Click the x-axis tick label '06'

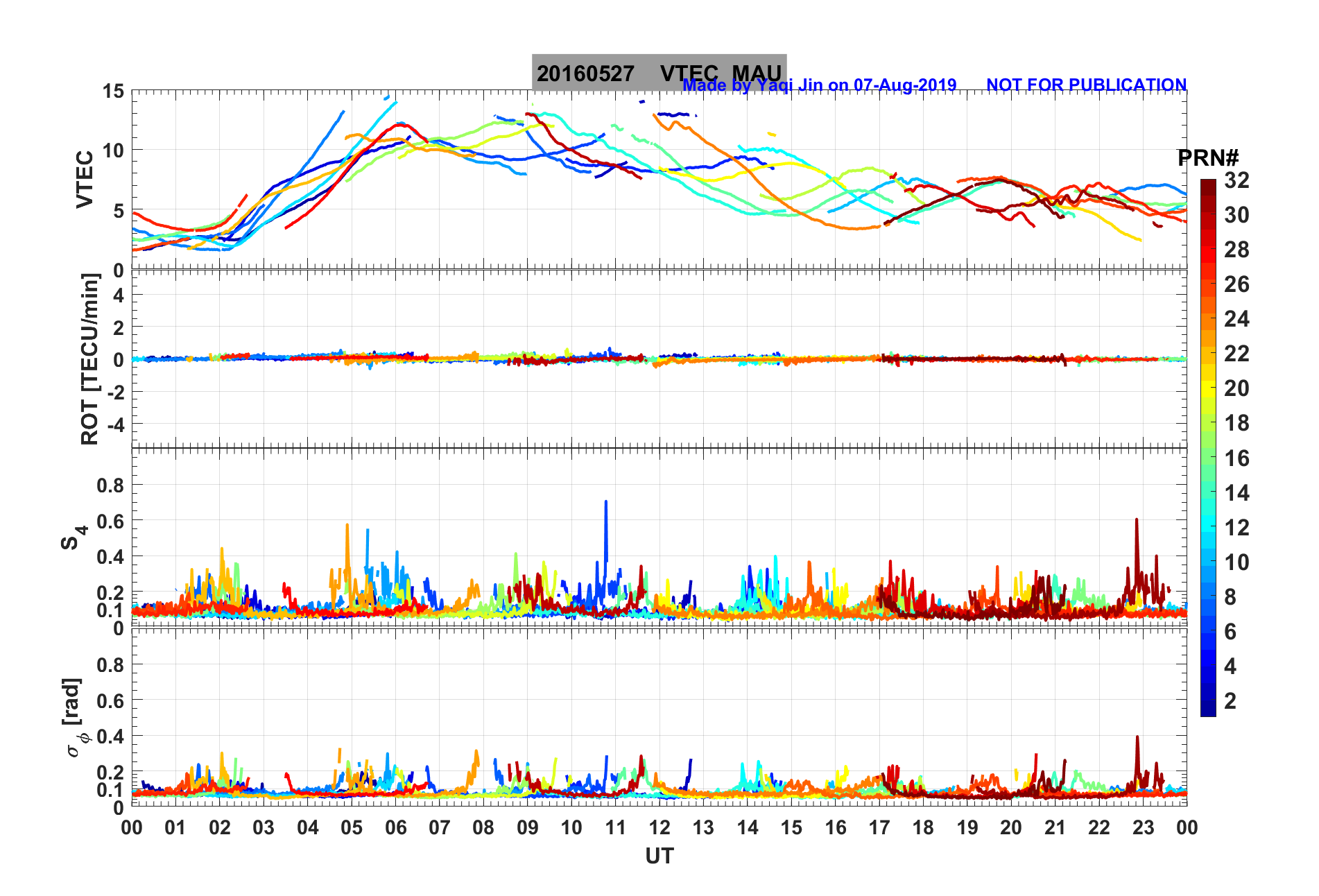pos(395,827)
